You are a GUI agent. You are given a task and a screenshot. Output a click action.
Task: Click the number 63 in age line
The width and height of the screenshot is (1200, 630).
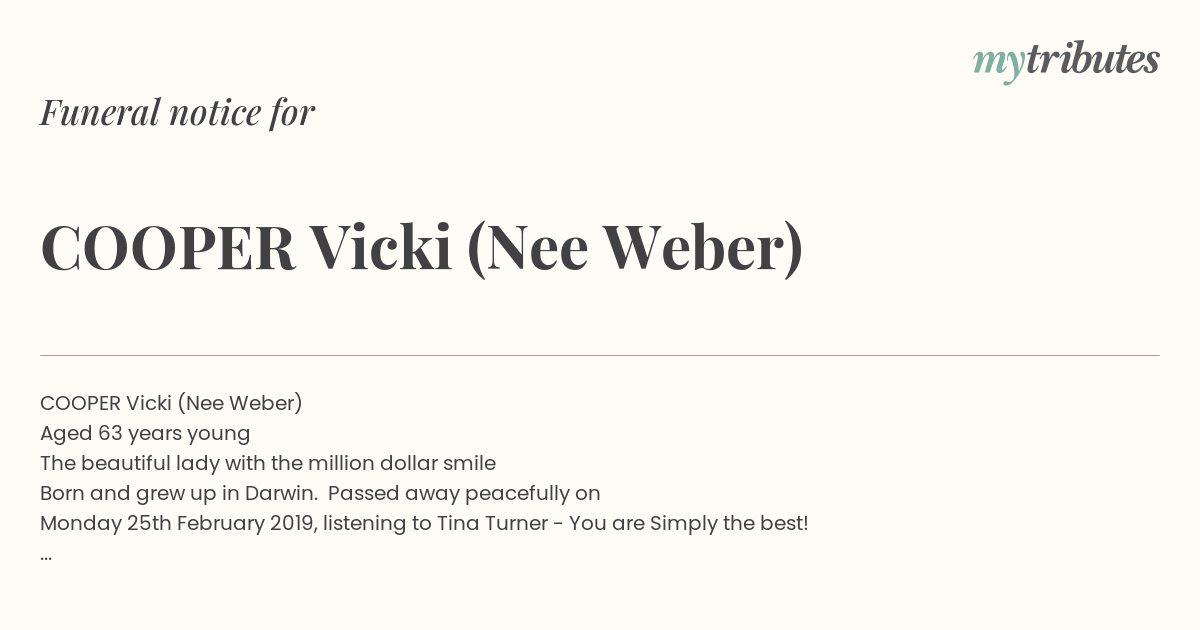pyautogui.click(x=110, y=433)
